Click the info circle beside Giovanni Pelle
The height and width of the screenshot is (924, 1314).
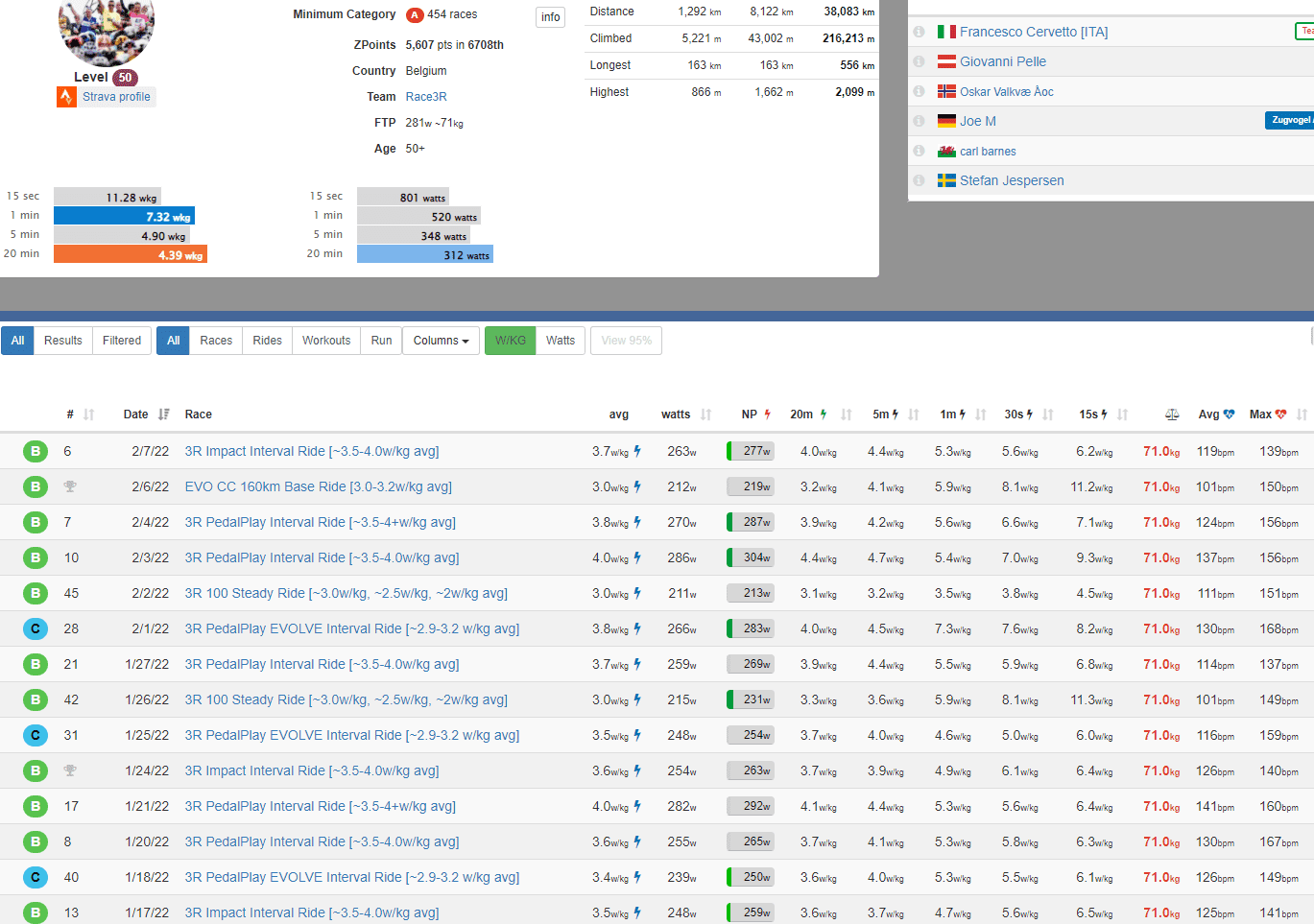(919, 61)
